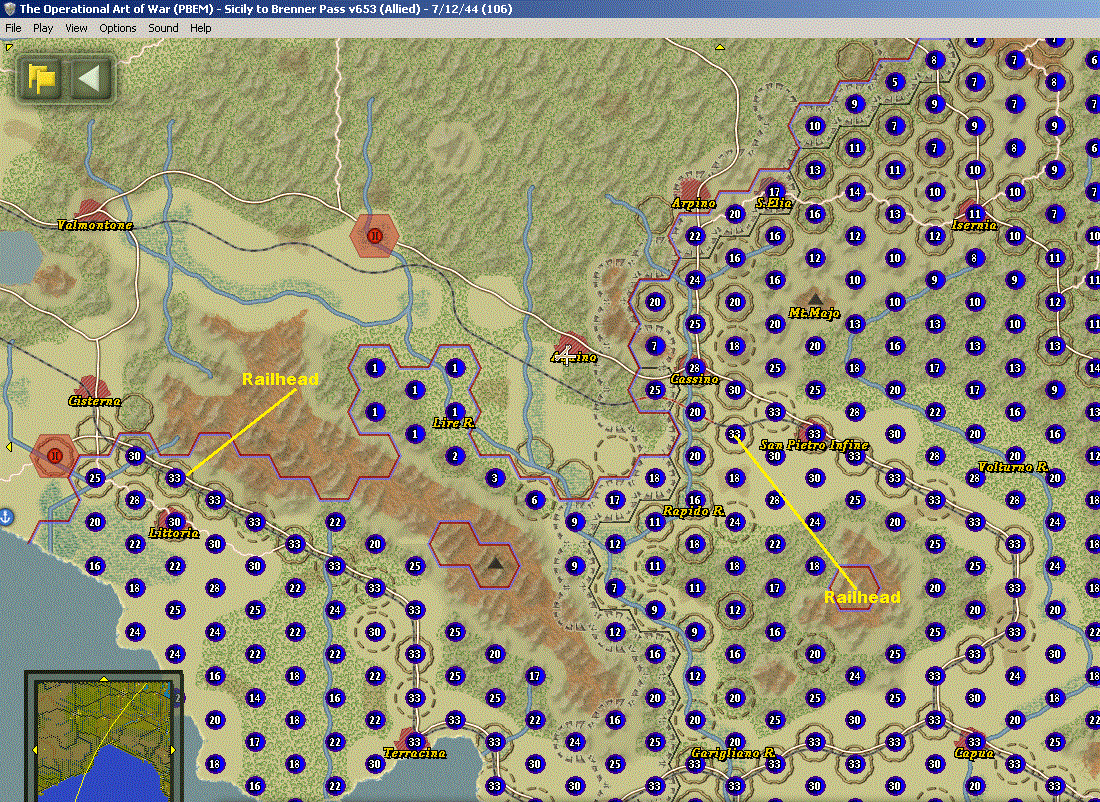Click the Valmontone town symbol
Viewport: 1100px width, 802px height.
pos(90,209)
